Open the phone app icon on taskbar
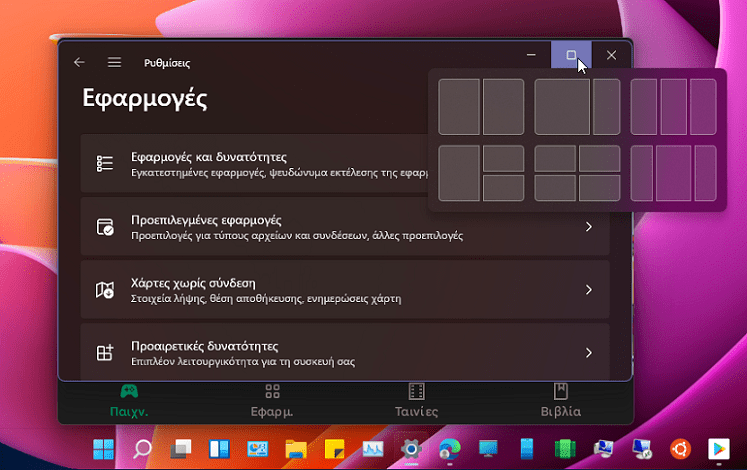The width and height of the screenshot is (747, 470). [x=527, y=449]
